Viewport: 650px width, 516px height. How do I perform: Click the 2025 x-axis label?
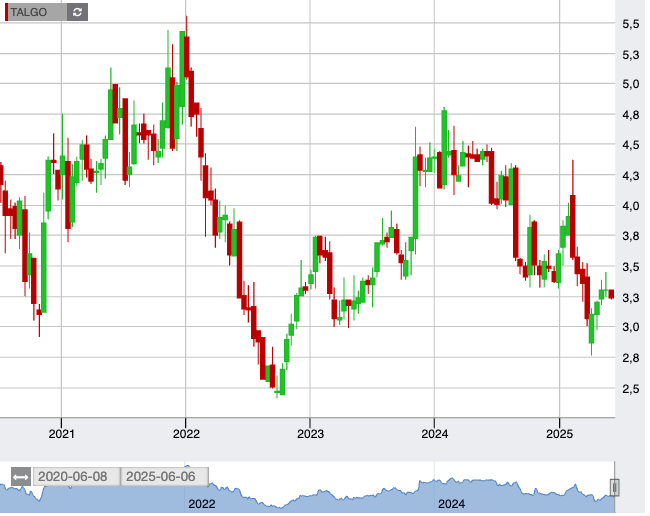559,434
